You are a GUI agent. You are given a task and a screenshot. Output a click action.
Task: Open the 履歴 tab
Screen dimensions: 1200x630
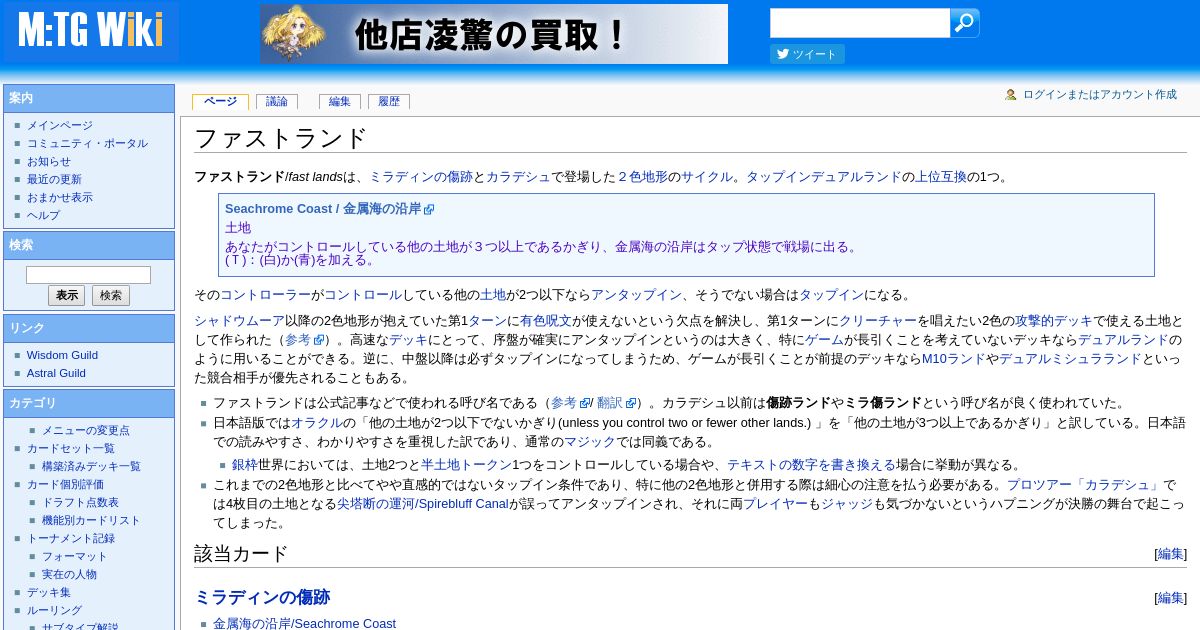coord(389,102)
